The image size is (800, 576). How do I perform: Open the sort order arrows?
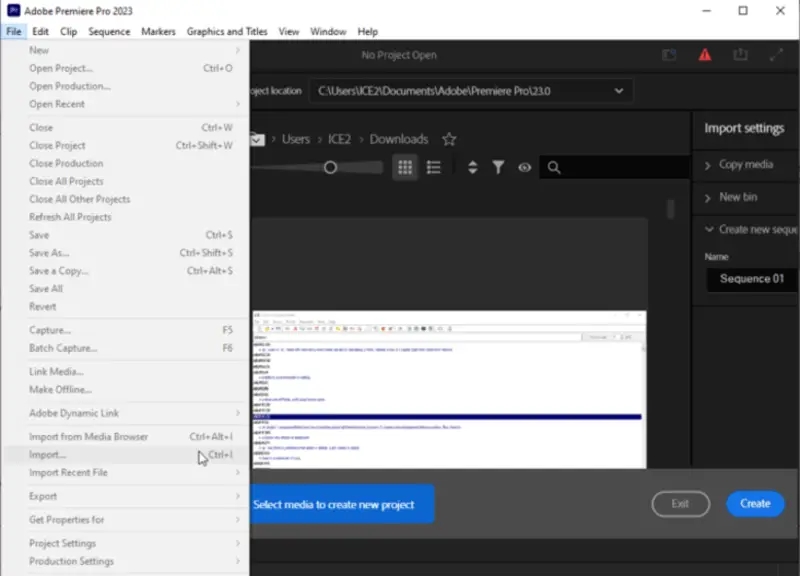click(472, 167)
